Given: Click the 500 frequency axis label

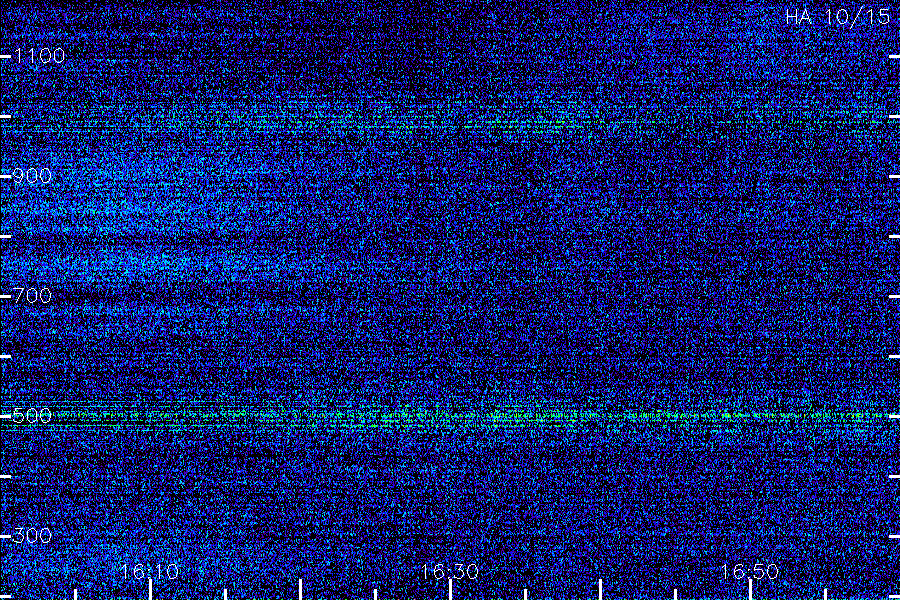Looking at the screenshot, I should coord(32,416).
